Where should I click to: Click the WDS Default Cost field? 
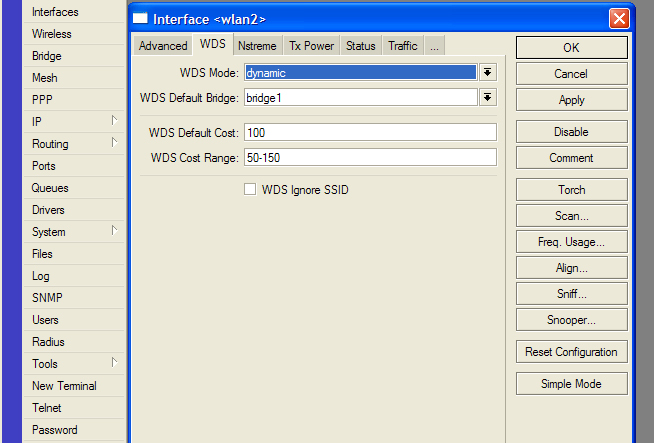(x=370, y=133)
